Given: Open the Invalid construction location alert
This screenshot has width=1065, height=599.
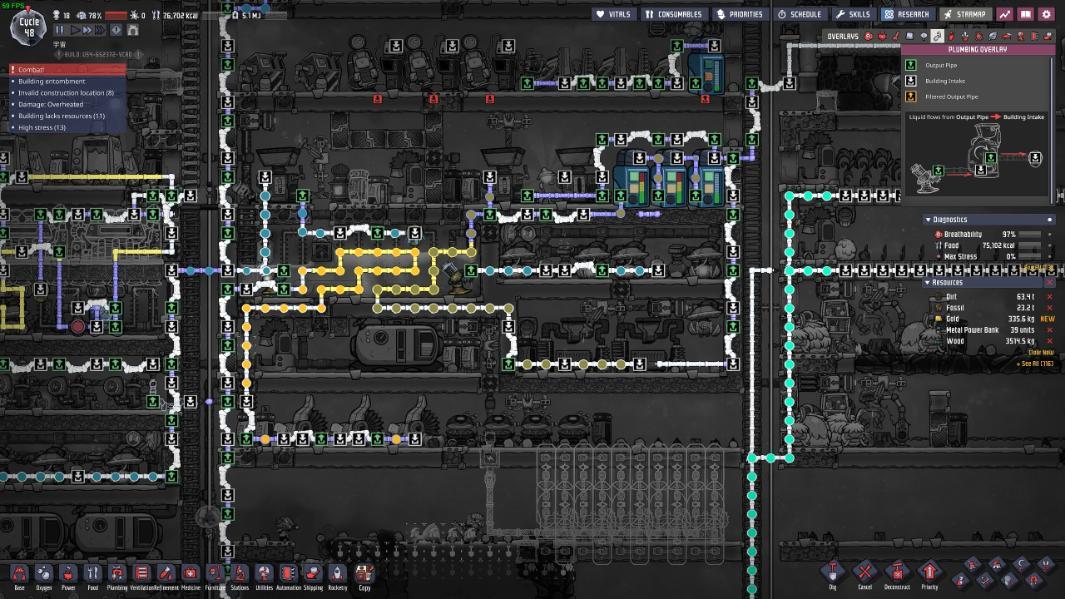Looking at the screenshot, I should click(x=66, y=93).
